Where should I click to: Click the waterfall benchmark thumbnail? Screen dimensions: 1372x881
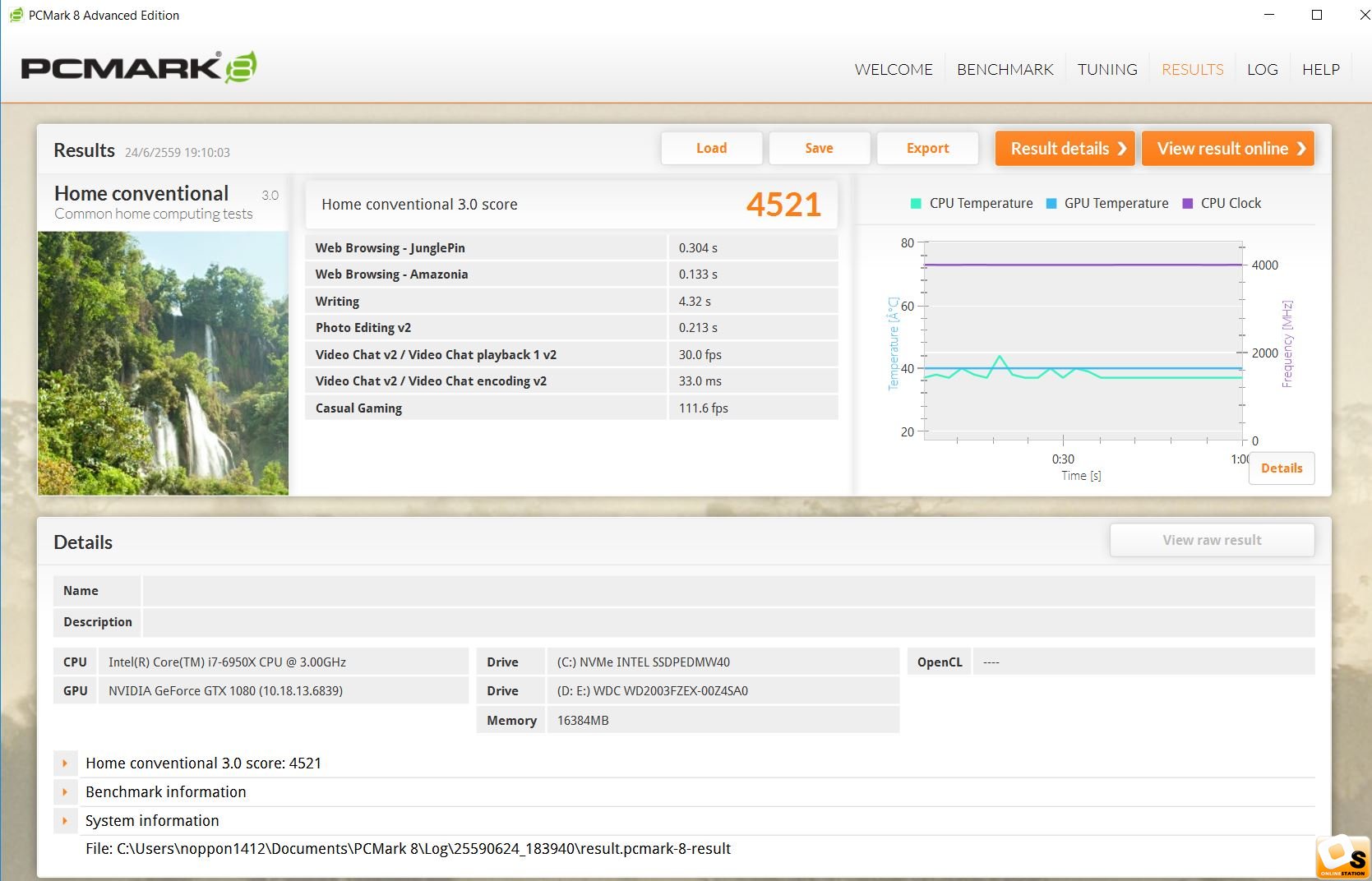click(163, 362)
